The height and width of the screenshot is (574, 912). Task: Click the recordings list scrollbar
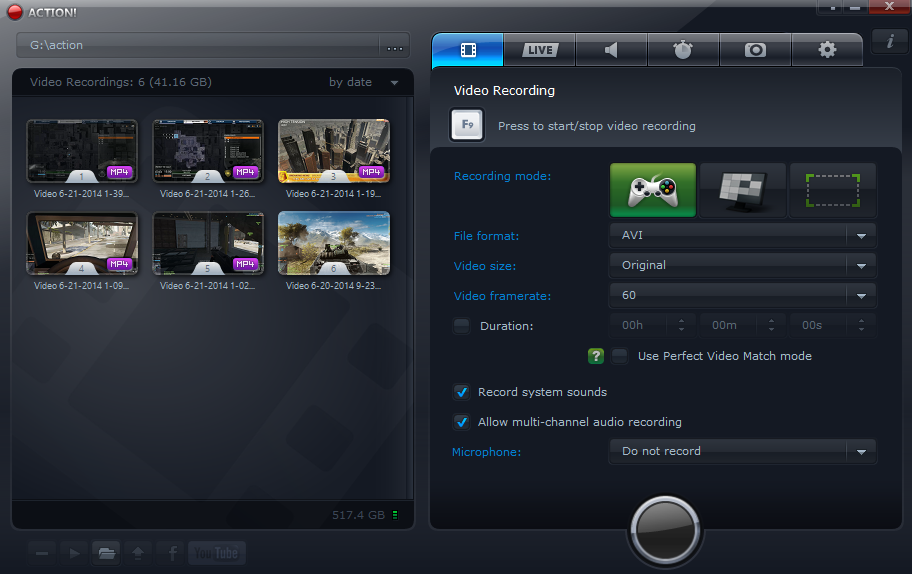[x=410, y=297]
